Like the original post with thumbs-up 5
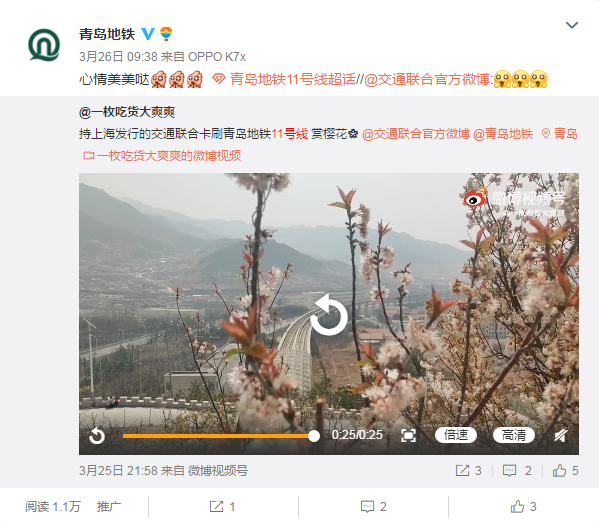This screenshot has height=526, width=599. 565,471
